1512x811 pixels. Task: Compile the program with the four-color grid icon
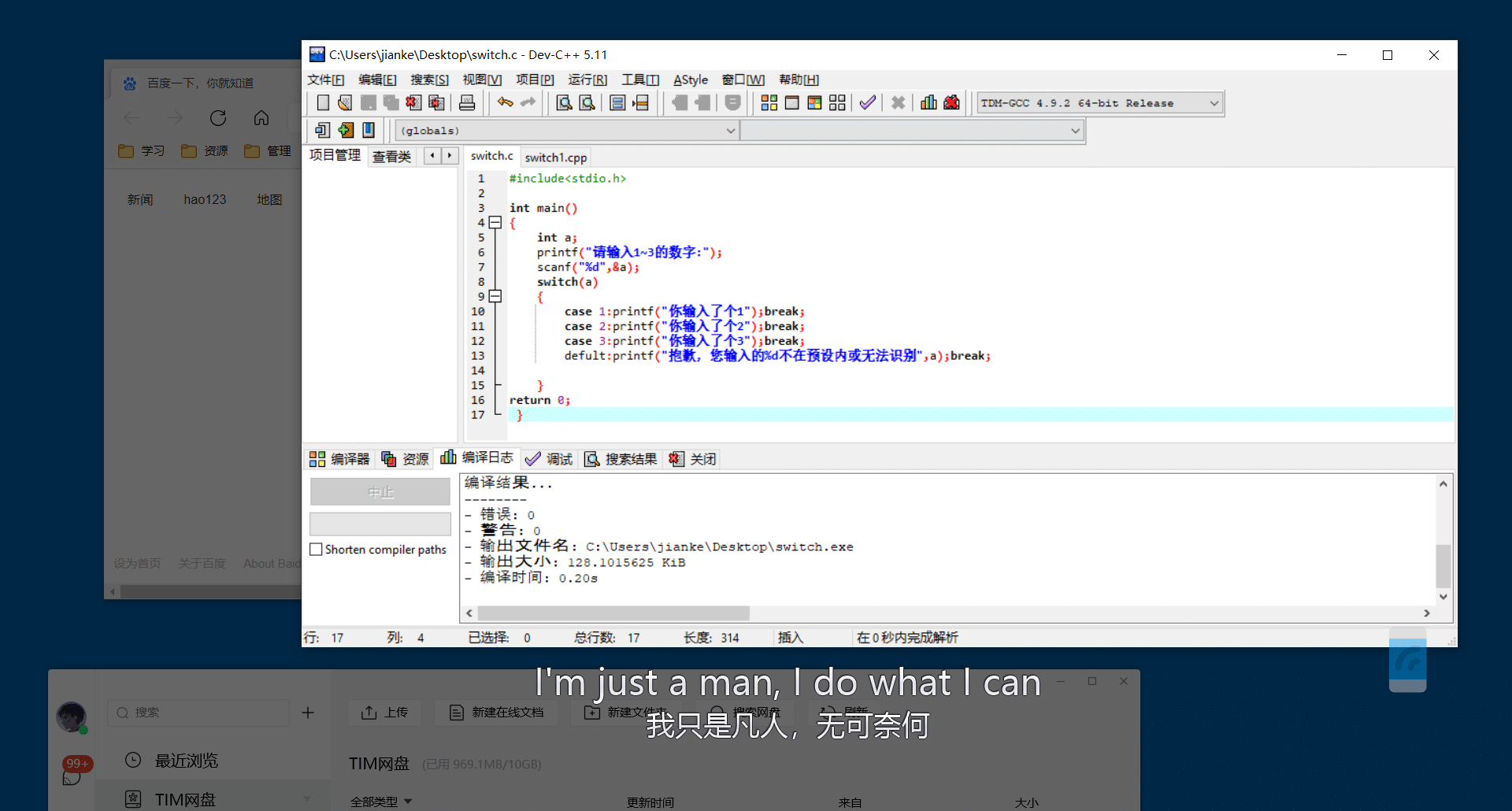[769, 102]
